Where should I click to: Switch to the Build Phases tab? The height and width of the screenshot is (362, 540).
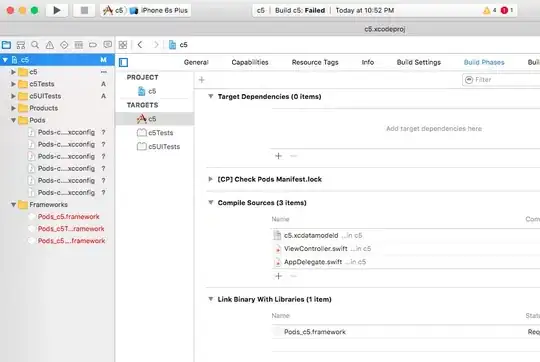click(x=484, y=62)
